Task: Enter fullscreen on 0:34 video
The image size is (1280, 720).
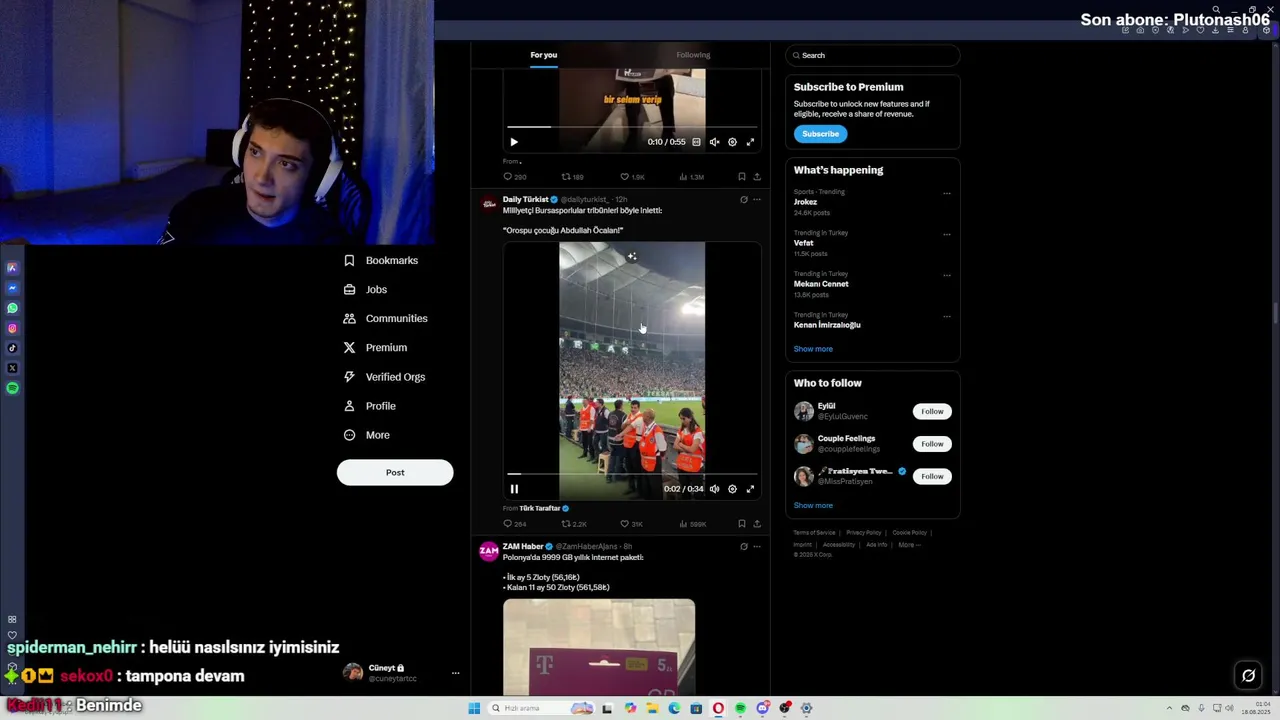Action: pos(750,489)
